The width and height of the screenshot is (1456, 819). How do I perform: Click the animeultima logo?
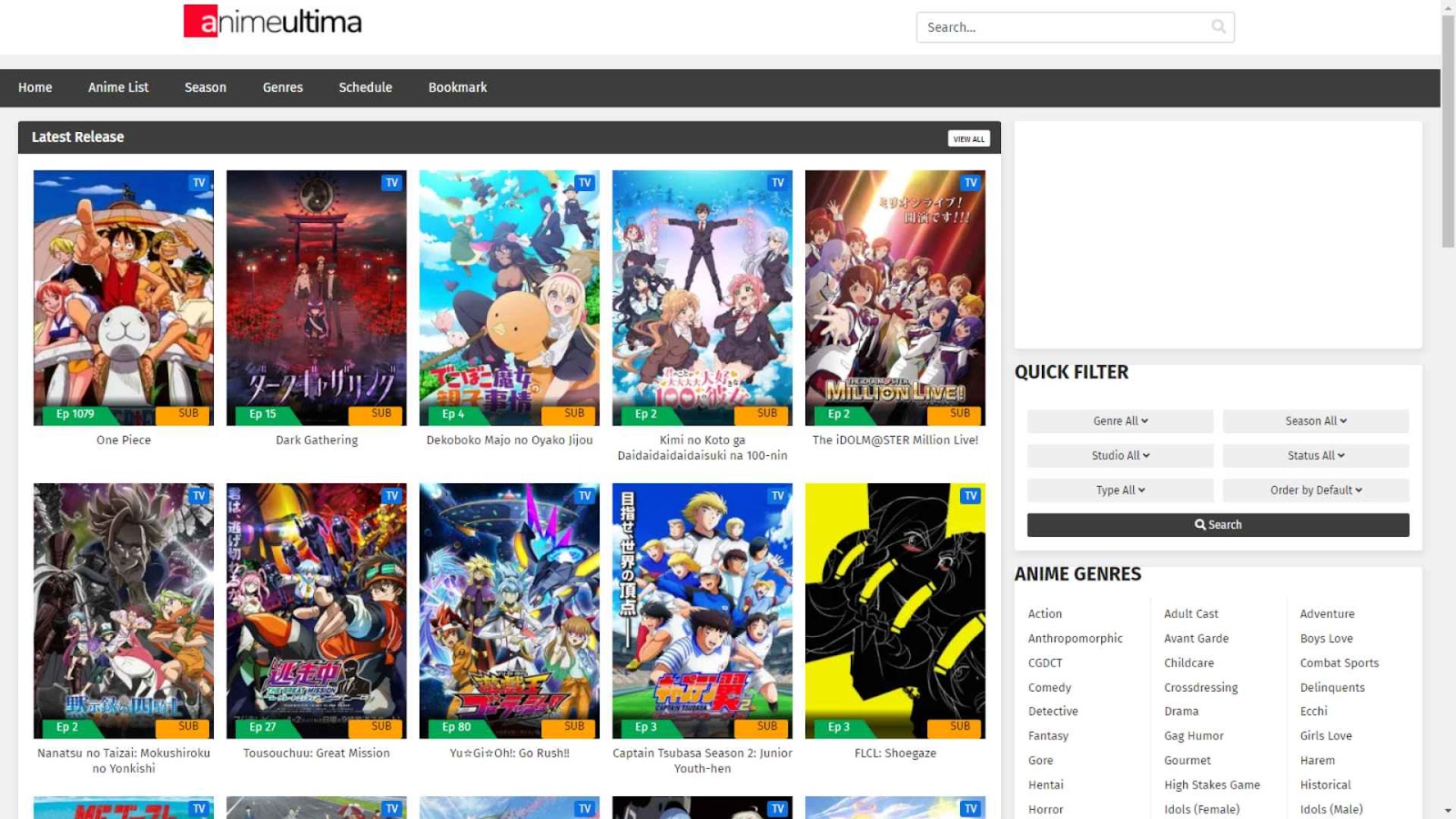point(273,21)
